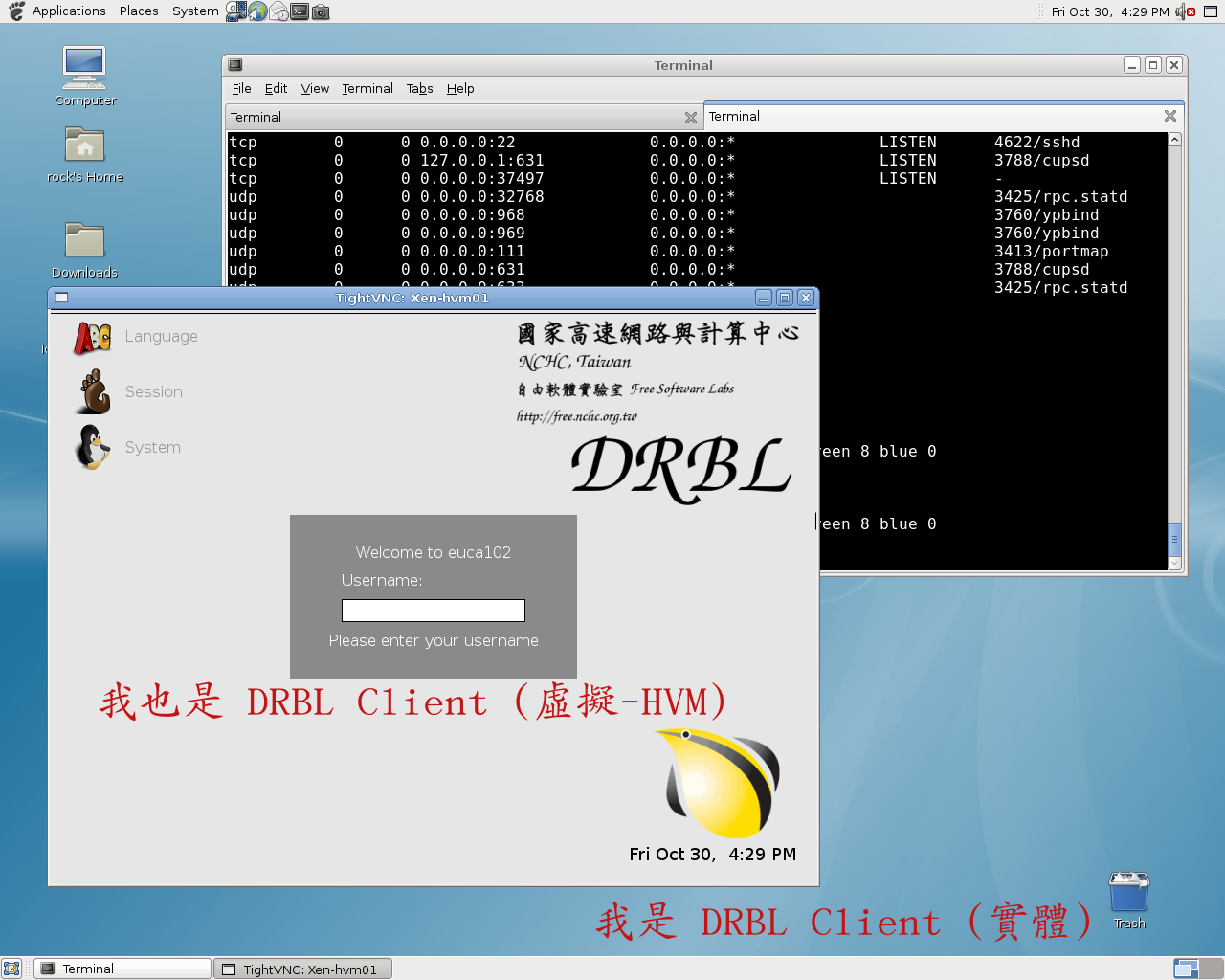This screenshot has width=1225, height=980.
Task: Click the Welcome to euca102 text
Action: (x=434, y=552)
